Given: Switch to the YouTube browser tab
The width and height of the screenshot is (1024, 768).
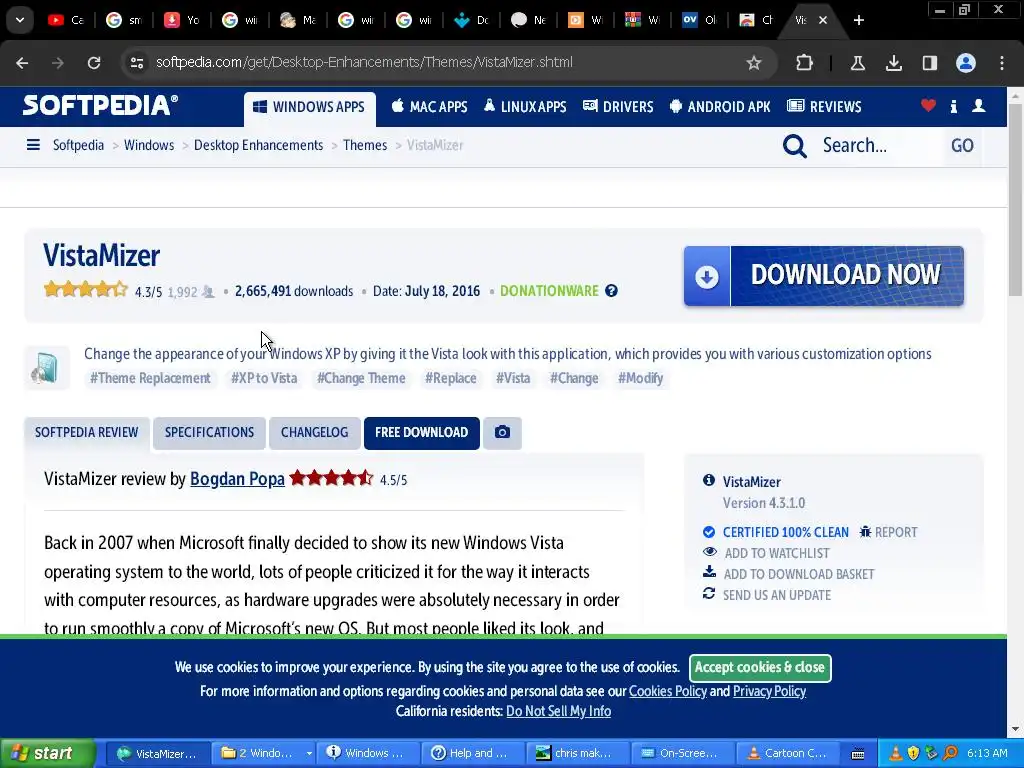Looking at the screenshot, I should 65,20.
